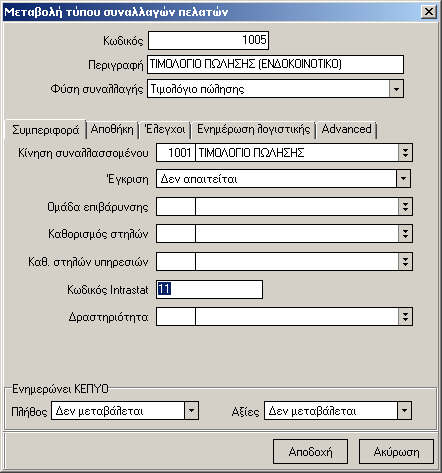Open the Πλήθος dropdown arrow
The width and height of the screenshot is (442, 473).
click(x=191, y=410)
